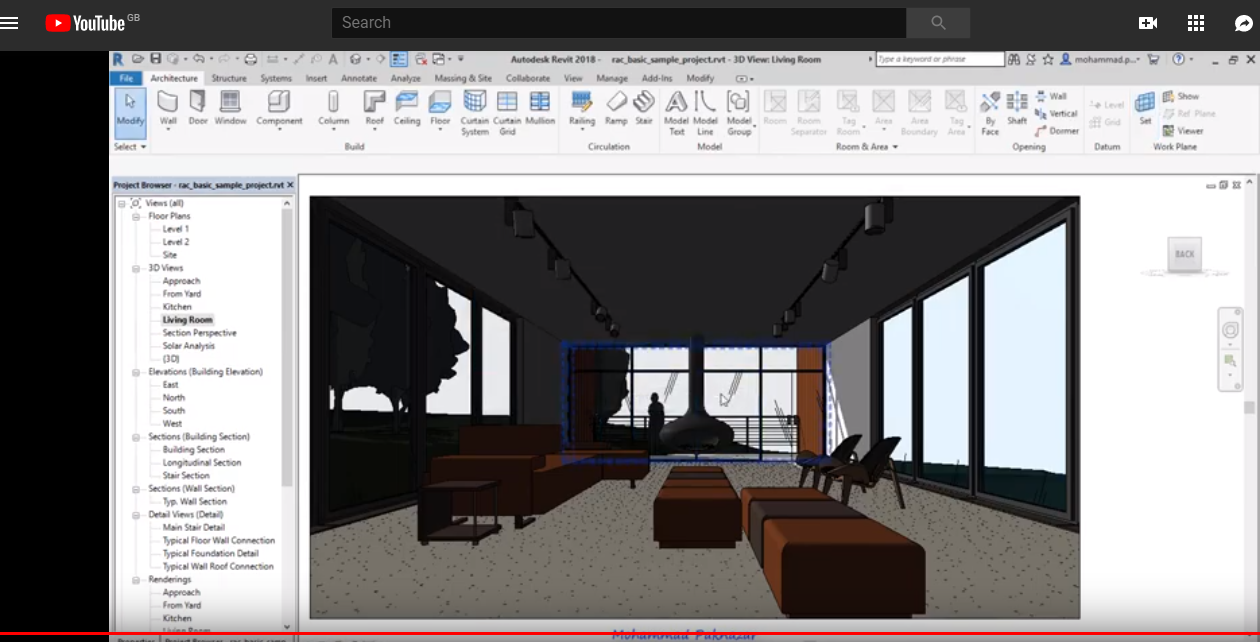Open the work plane Viewer

coord(1183,131)
